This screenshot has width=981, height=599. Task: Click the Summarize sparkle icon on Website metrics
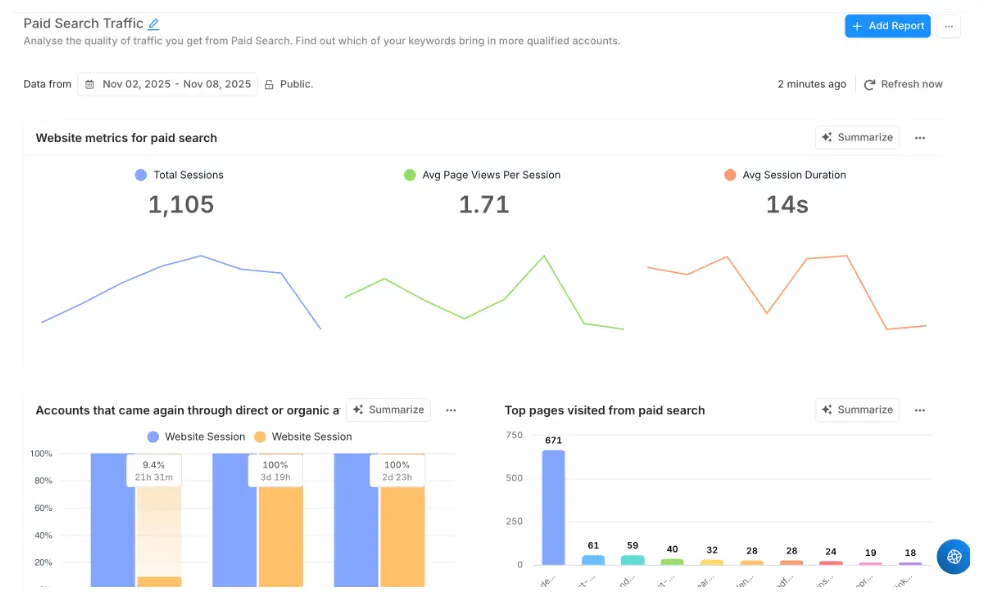(828, 137)
